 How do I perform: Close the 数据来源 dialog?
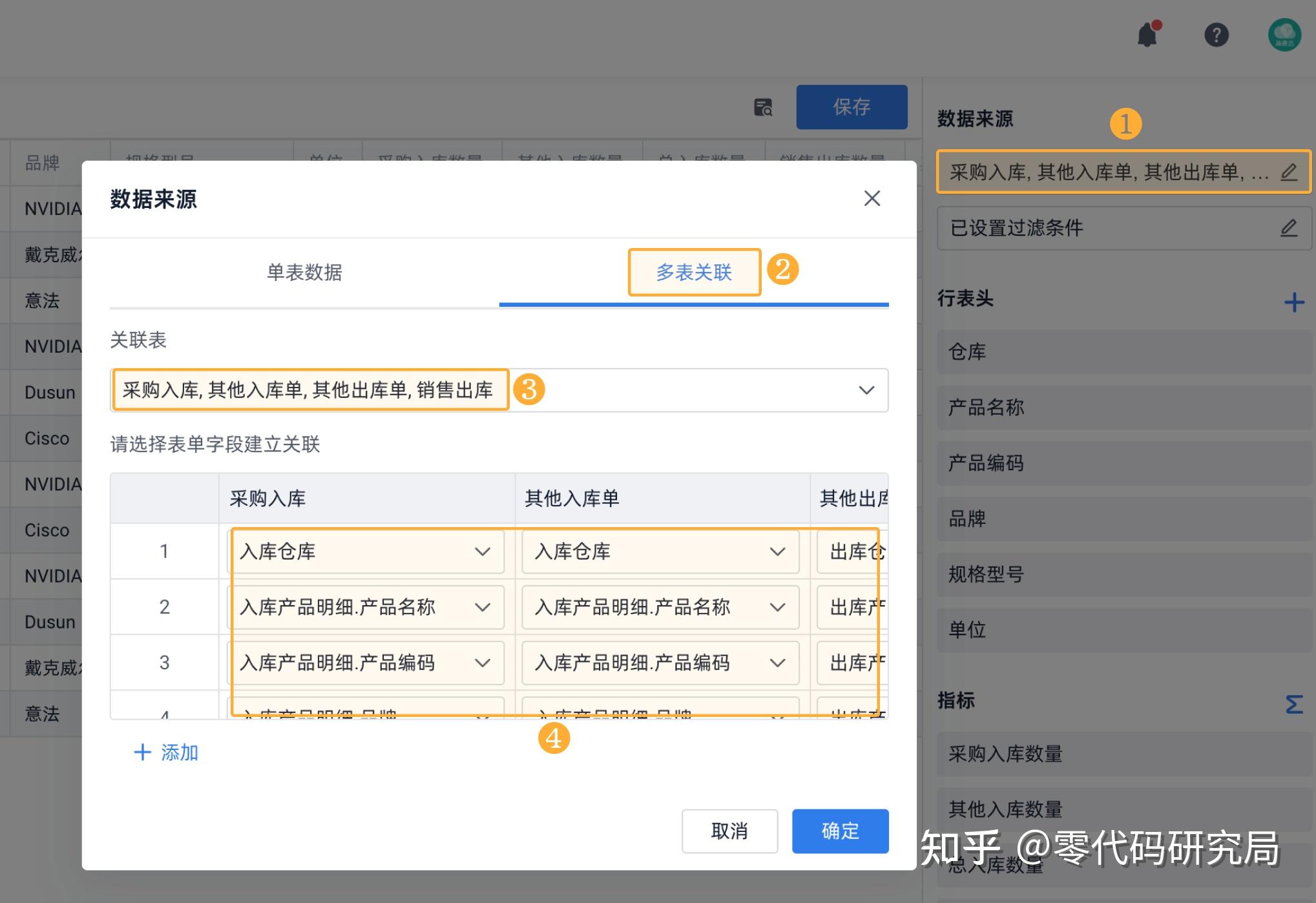pos(872,198)
